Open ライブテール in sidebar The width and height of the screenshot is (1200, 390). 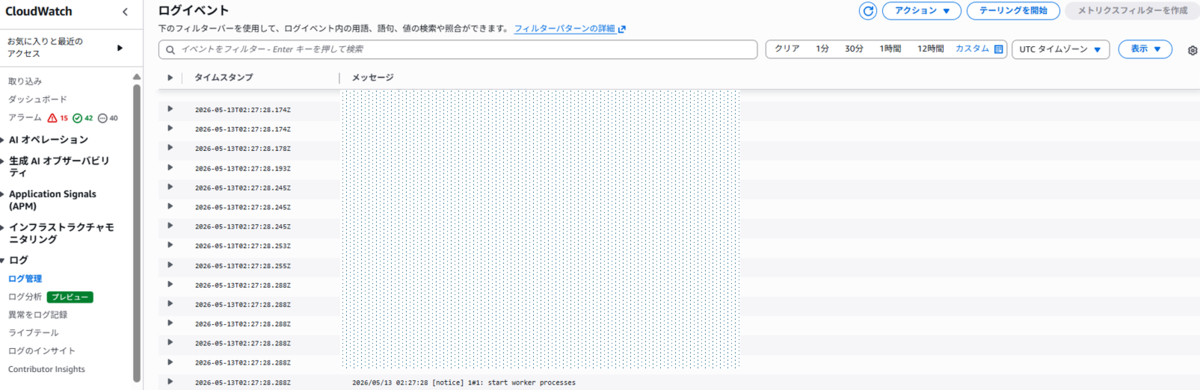coord(33,333)
